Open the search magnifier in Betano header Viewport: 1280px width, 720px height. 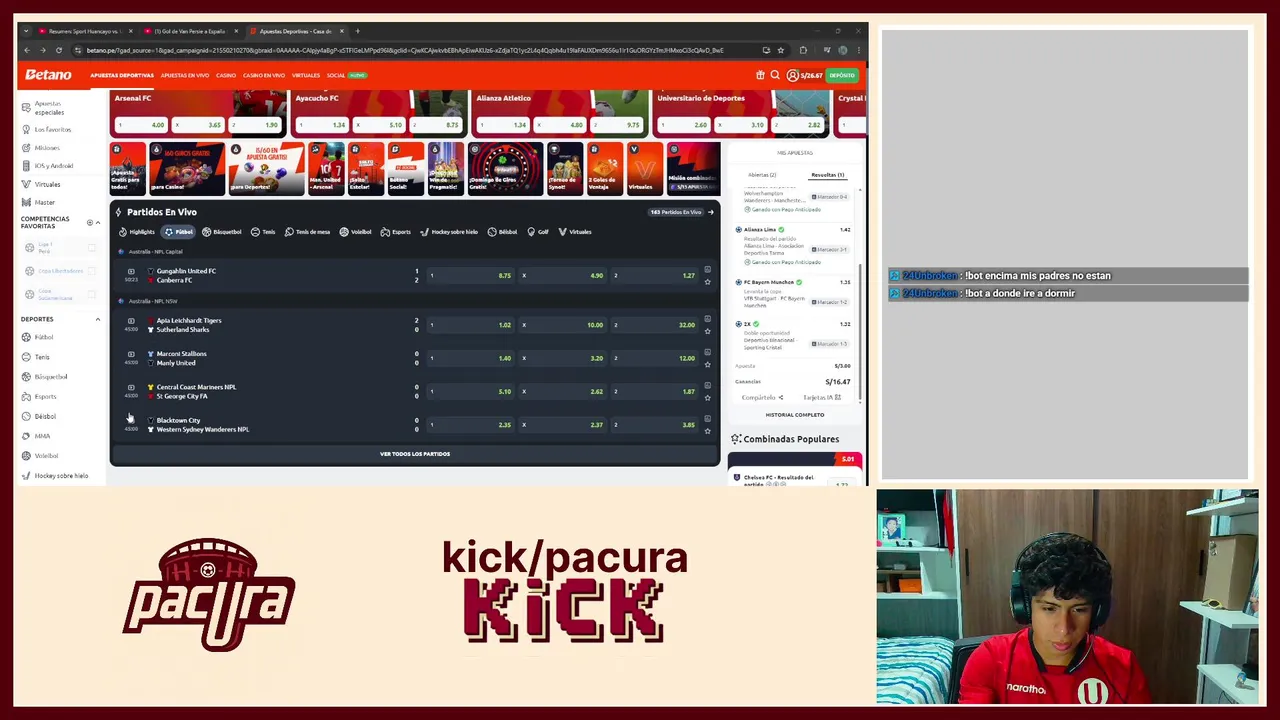coord(775,75)
